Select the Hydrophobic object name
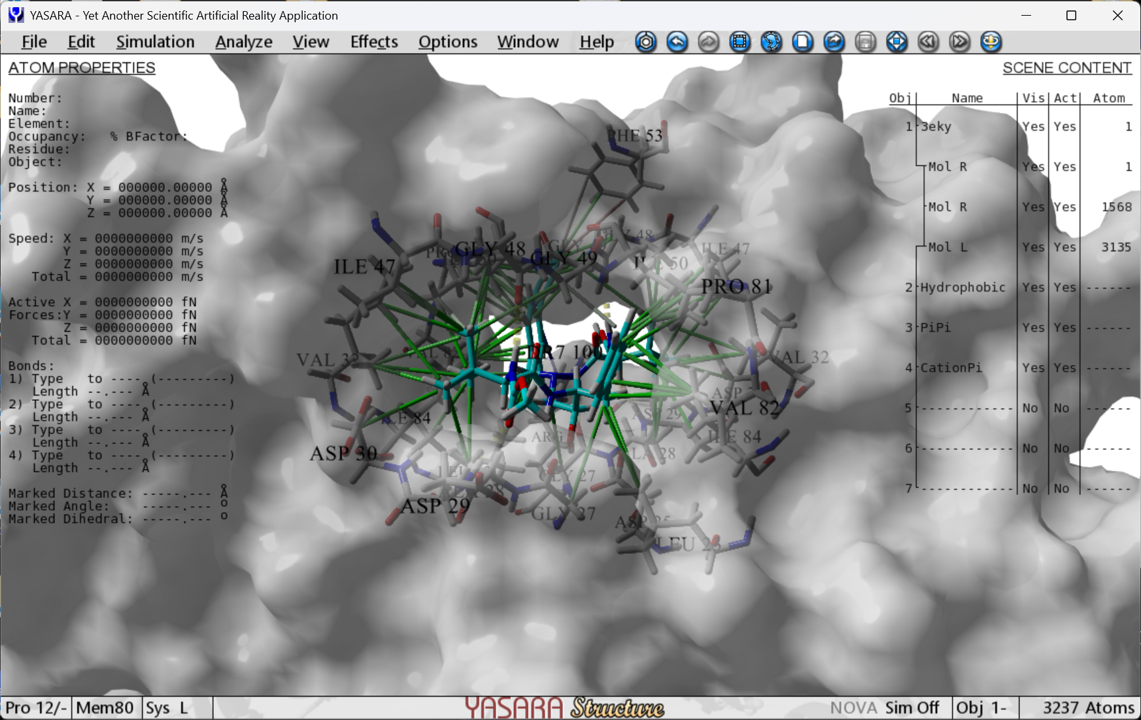Viewport: 1141px width, 720px height. coord(963,288)
